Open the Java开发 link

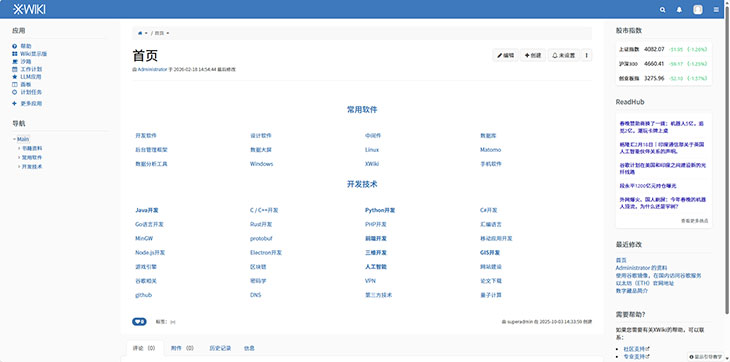coord(147,210)
